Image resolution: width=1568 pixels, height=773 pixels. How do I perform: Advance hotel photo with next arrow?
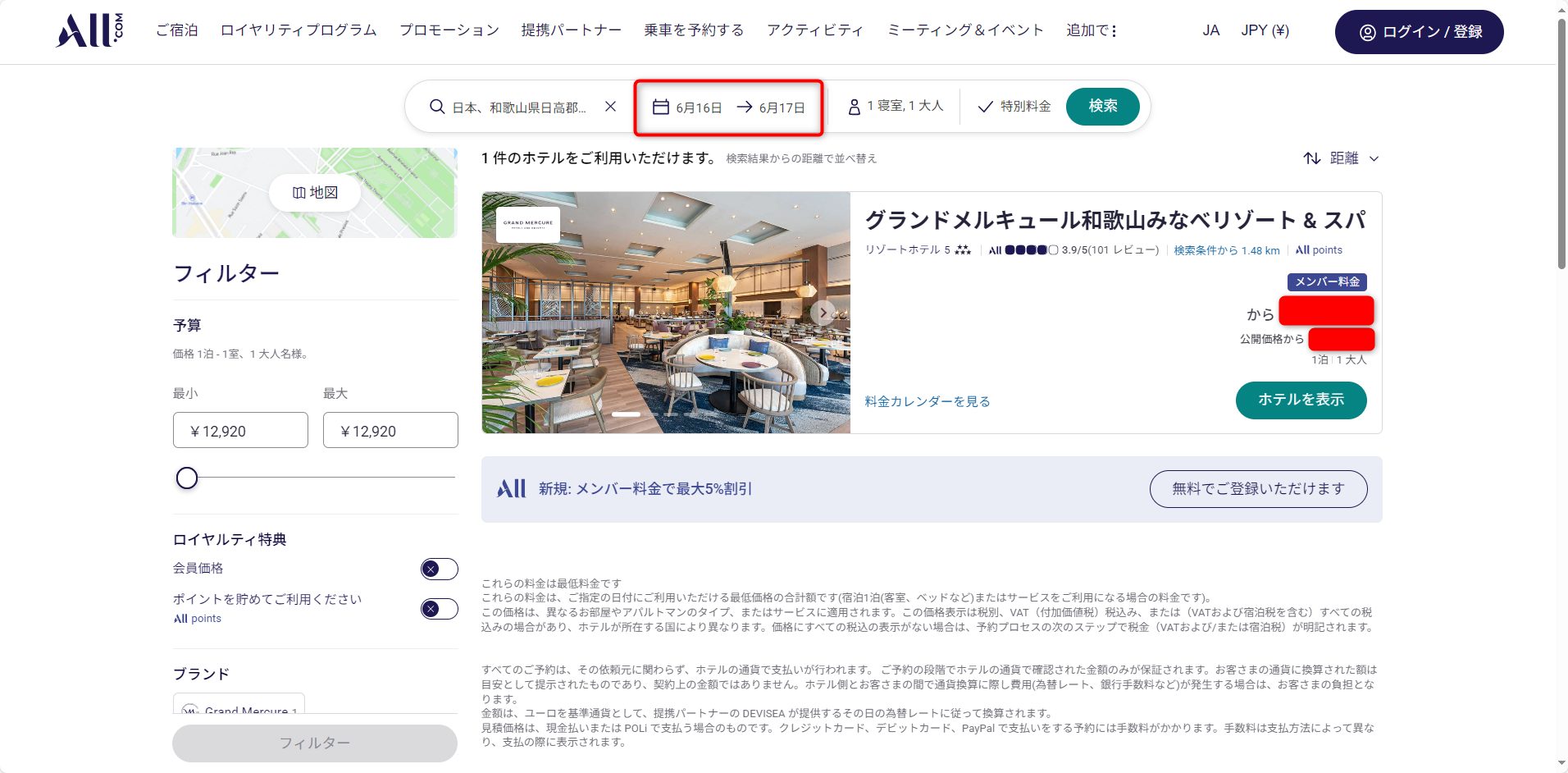pyautogui.click(x=823, y=313)
